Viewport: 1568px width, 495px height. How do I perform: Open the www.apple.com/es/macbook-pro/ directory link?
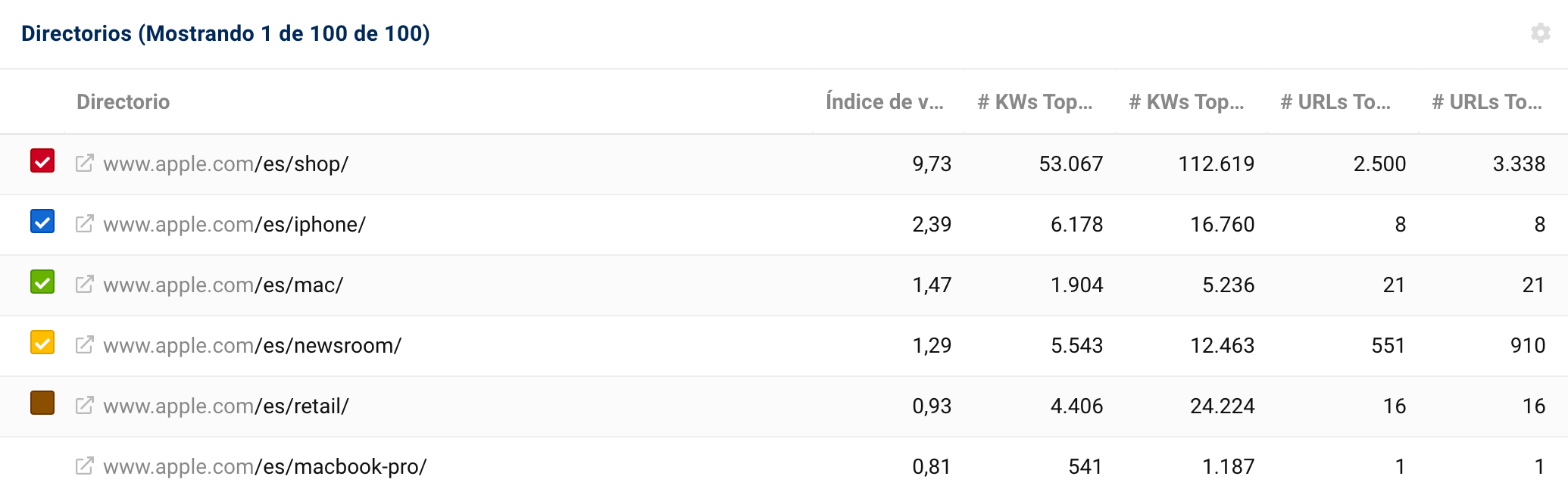click(x=264, y=467)
